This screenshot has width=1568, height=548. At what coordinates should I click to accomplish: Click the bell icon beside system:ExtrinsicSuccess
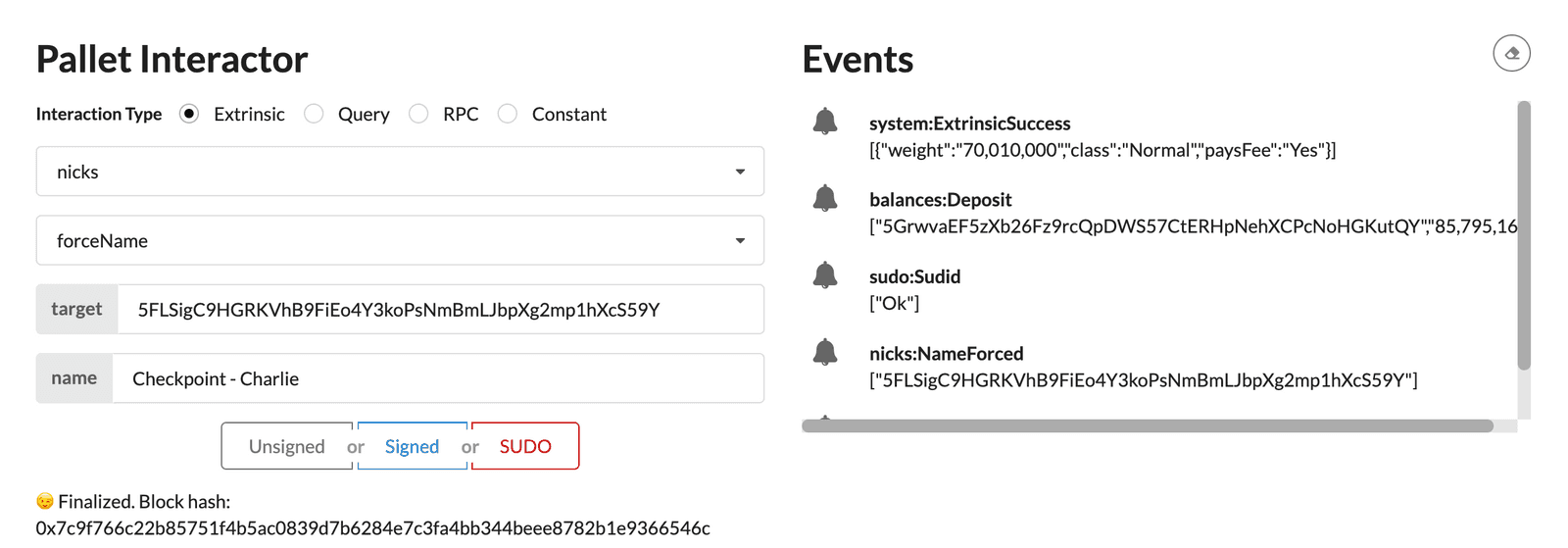click(825, 122)
